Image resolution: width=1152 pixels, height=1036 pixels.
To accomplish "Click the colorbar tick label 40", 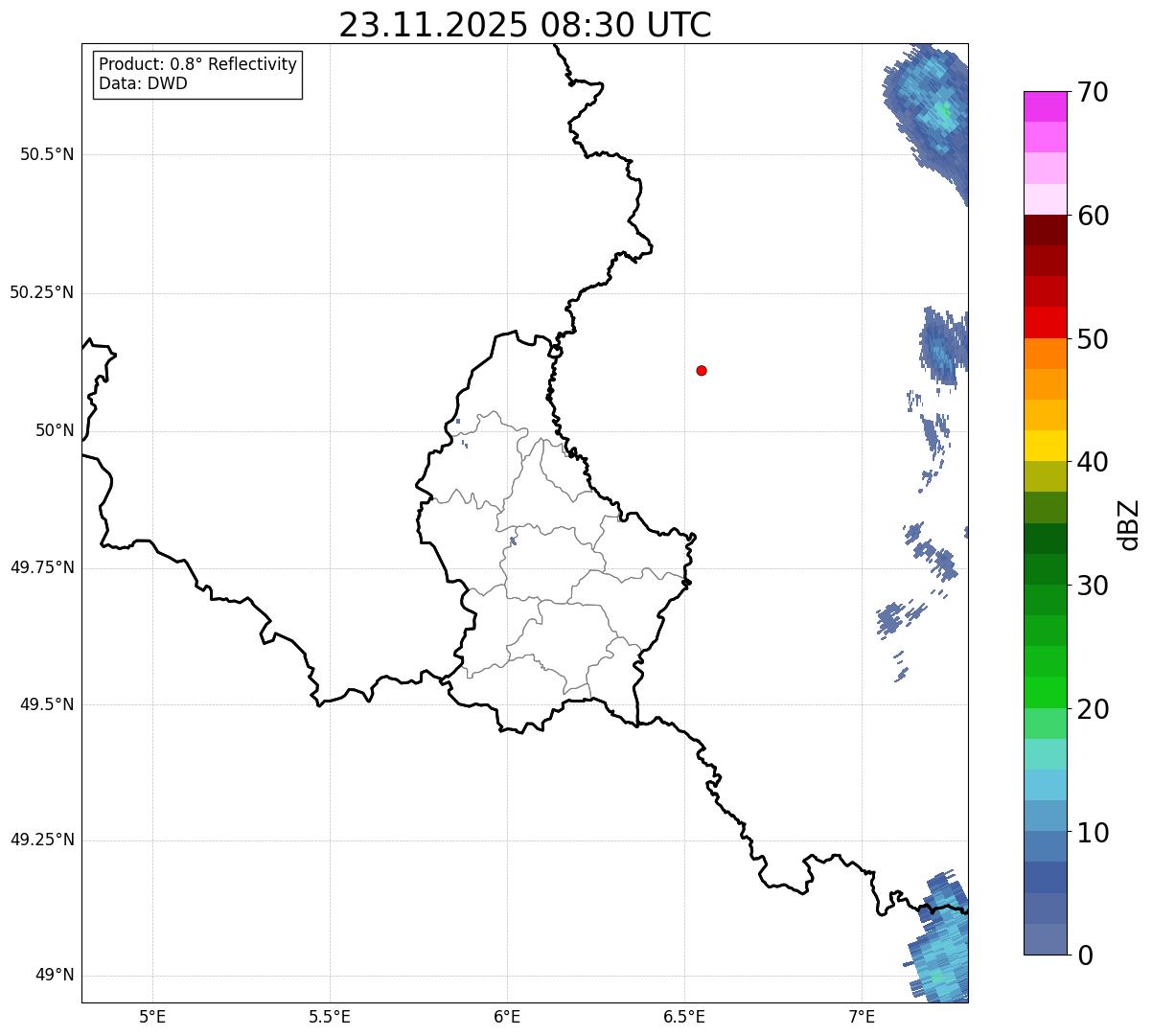I will (1093, 462).
